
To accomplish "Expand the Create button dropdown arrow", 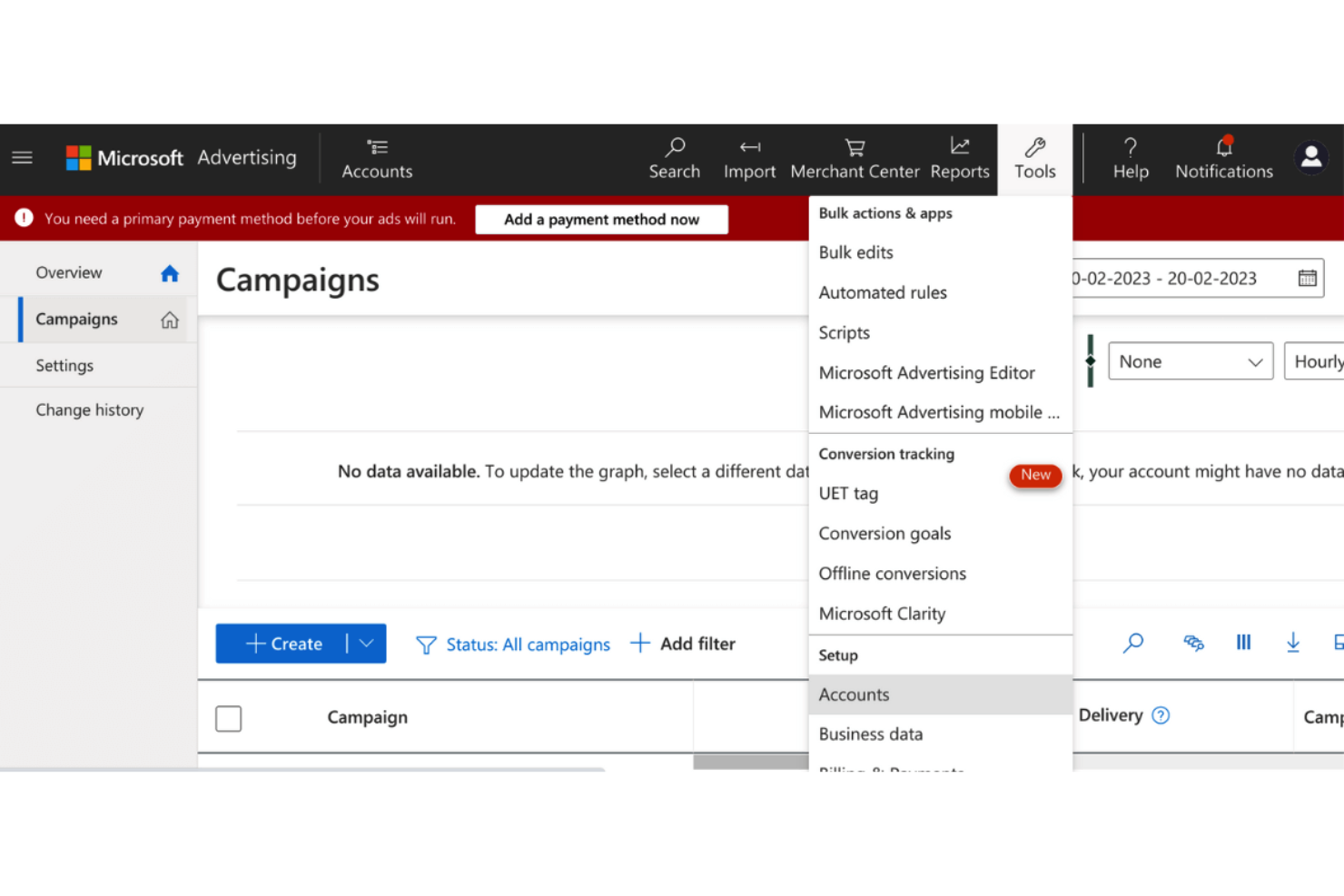I will click(x=367, y=643).
